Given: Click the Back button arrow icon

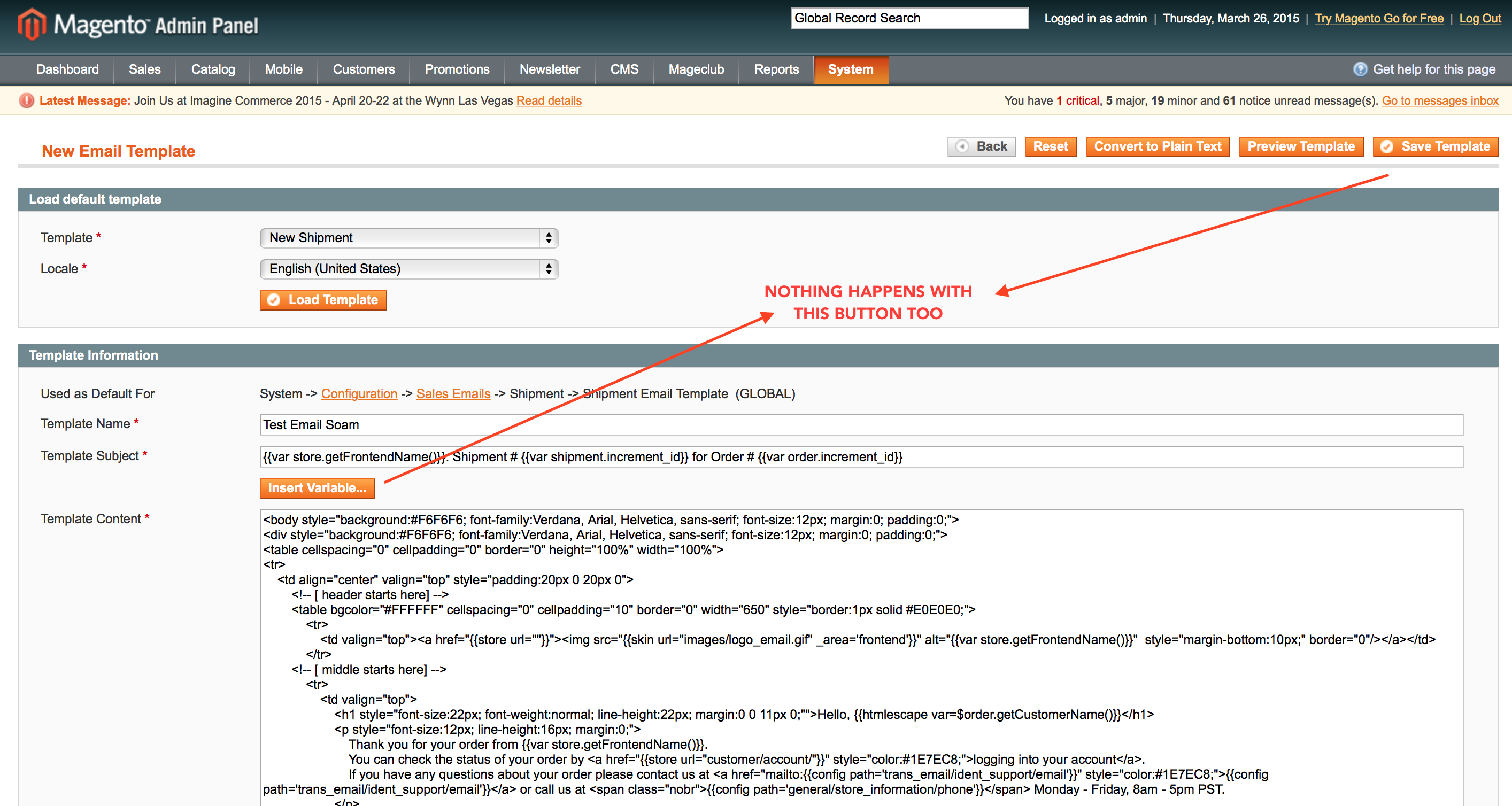Looking at the screenshot, I should [x=962, y=146].
